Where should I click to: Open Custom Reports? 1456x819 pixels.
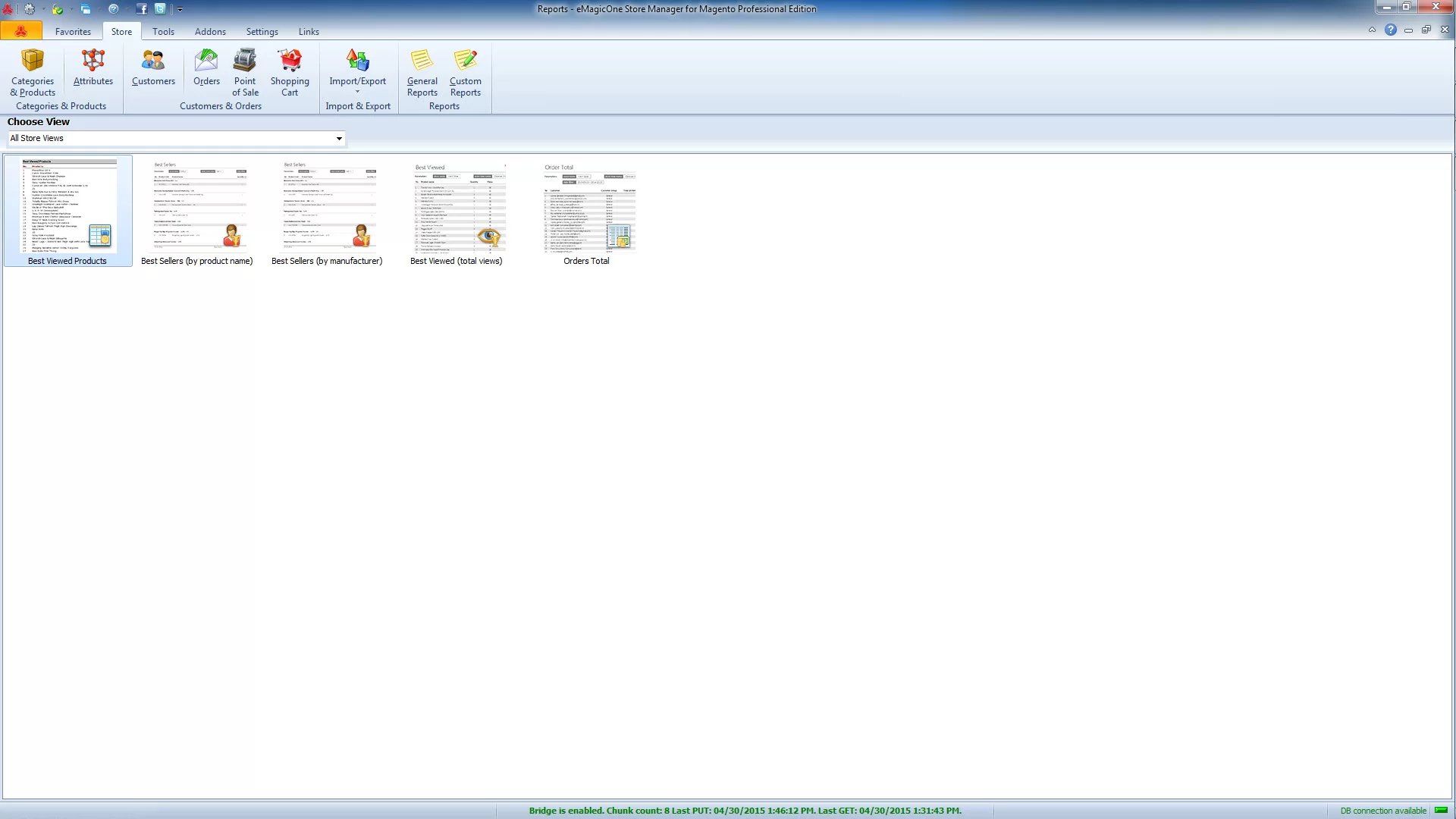point(466,73)
